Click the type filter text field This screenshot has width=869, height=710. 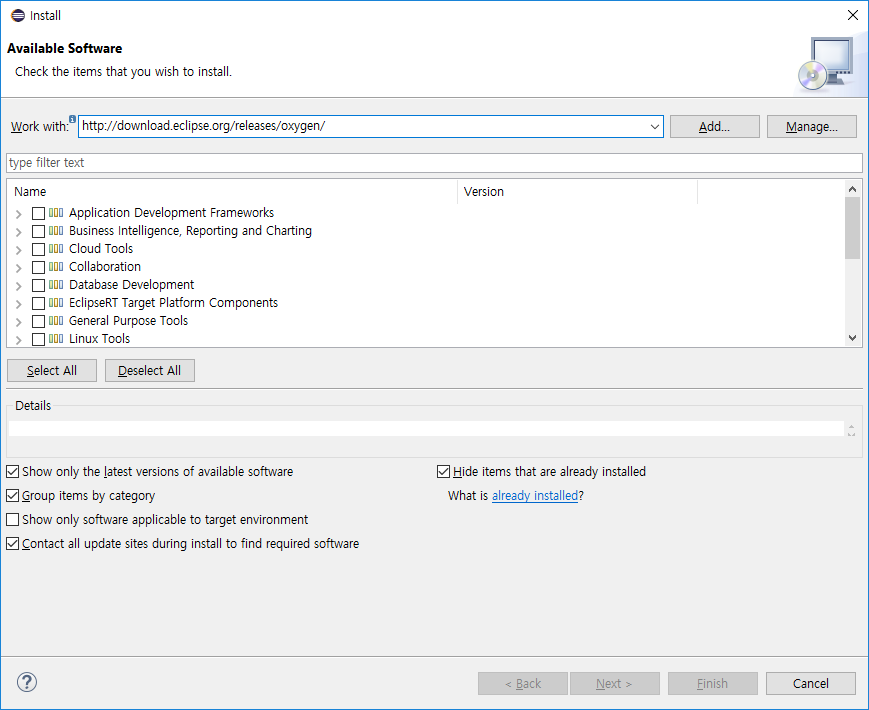[x=434, y=162]
